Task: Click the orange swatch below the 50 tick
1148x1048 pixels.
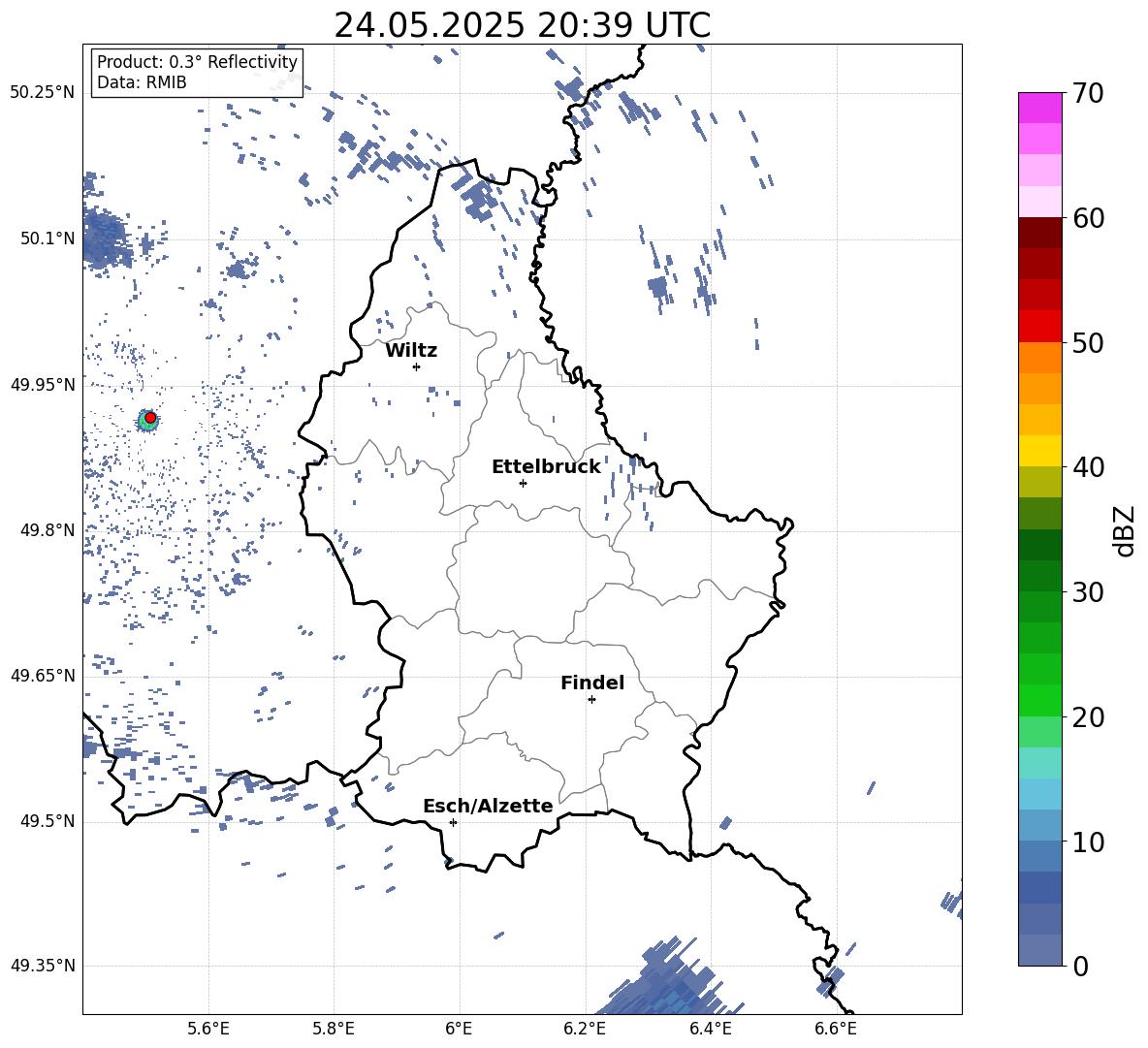Action: (x=1039, y=358)
